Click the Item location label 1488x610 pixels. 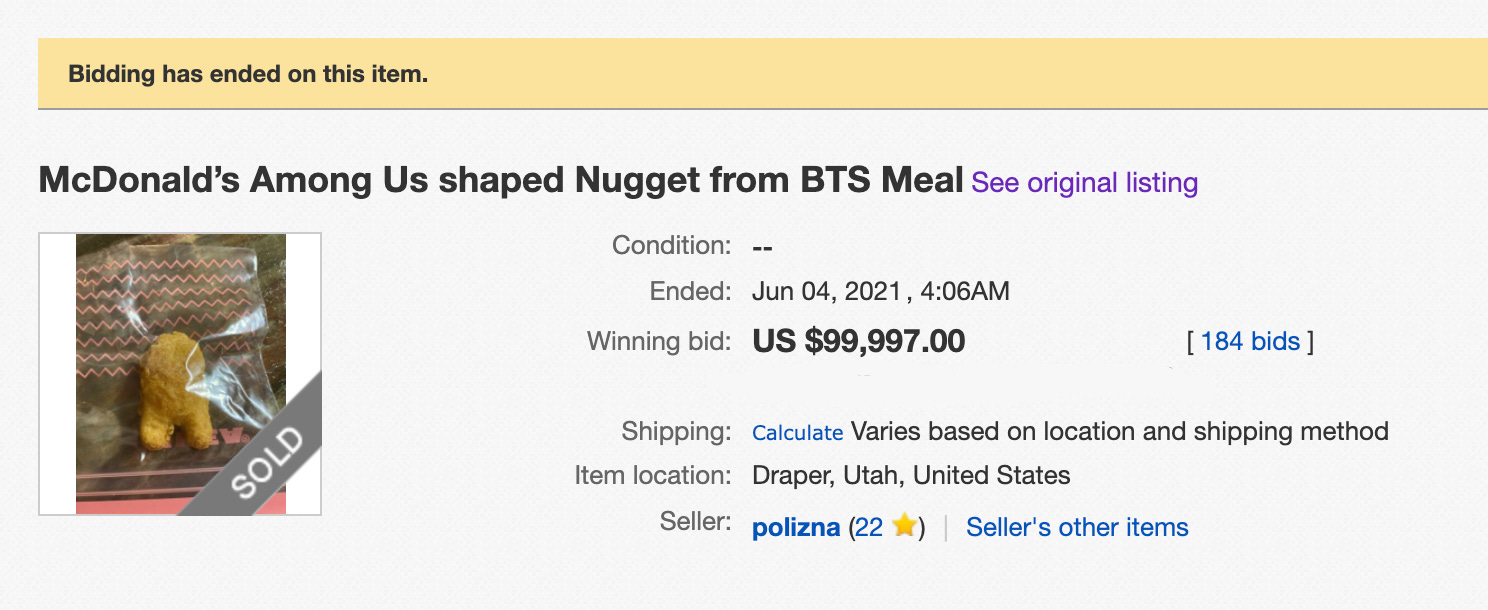pyautogui.click(x=653, y=475)
